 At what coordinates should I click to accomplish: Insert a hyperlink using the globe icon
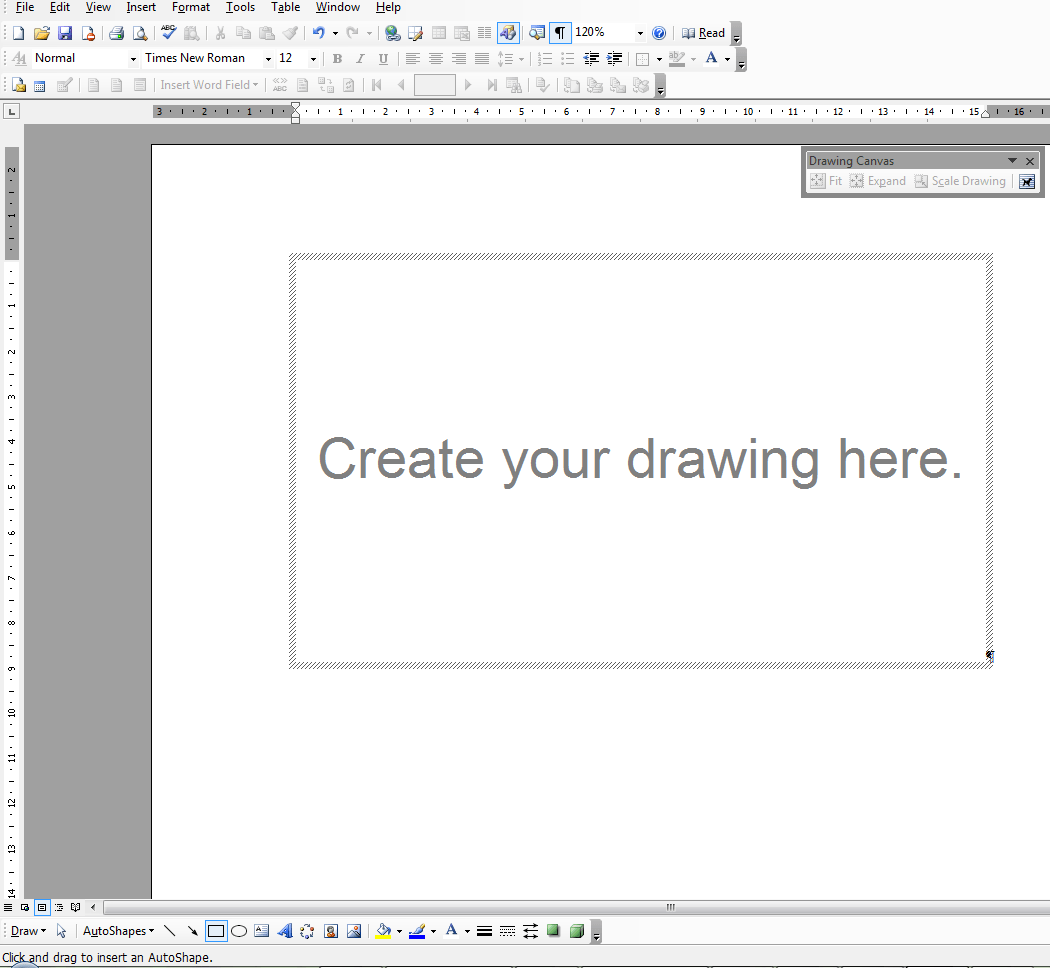pos(392,33)
